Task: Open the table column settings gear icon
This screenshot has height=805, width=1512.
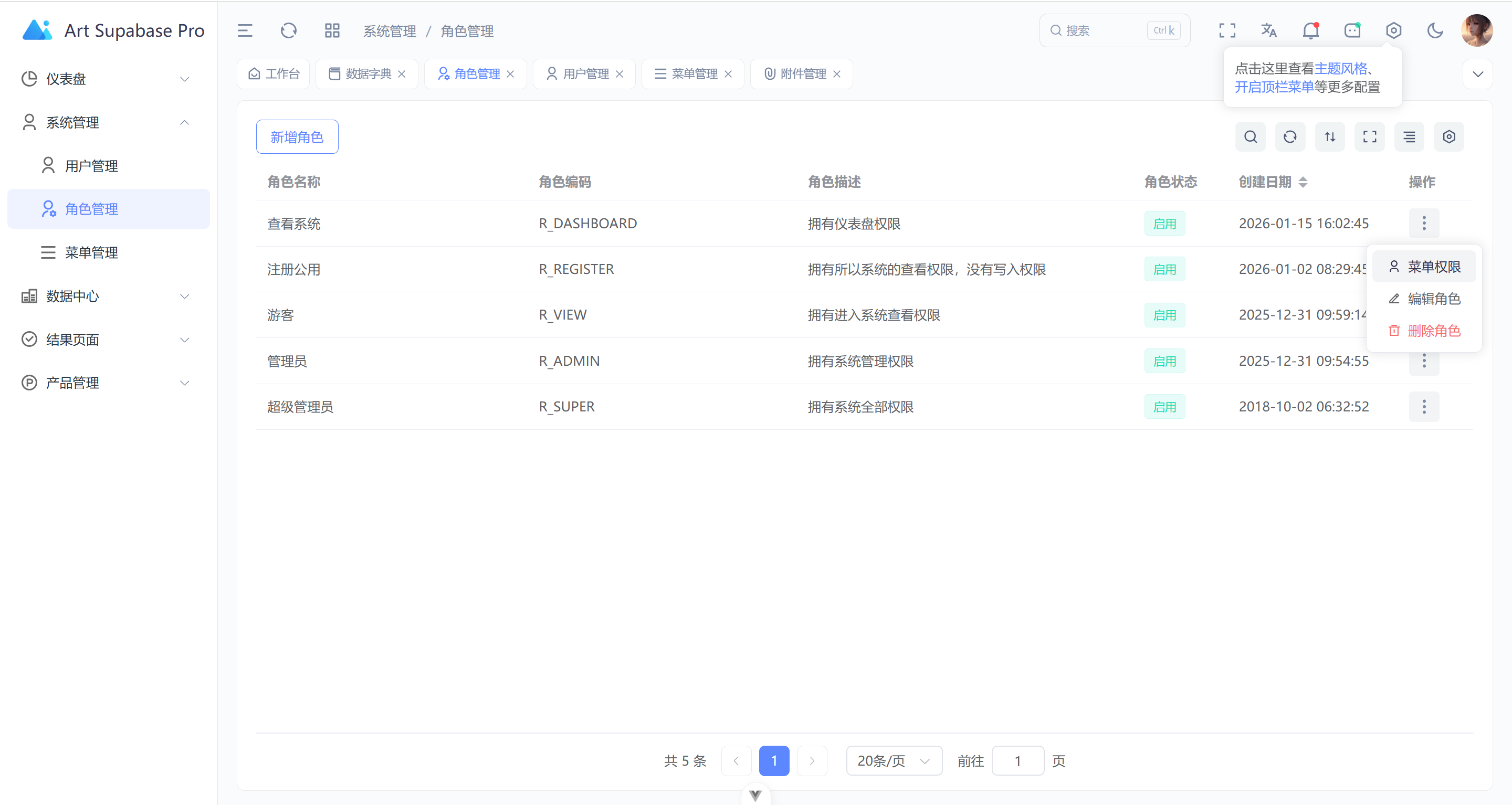Action: [x=1448, y=136]
